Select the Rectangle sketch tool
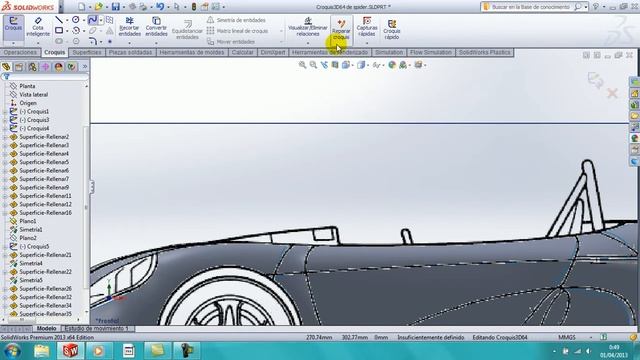This screenshot has width=640, height=360. 59,31
